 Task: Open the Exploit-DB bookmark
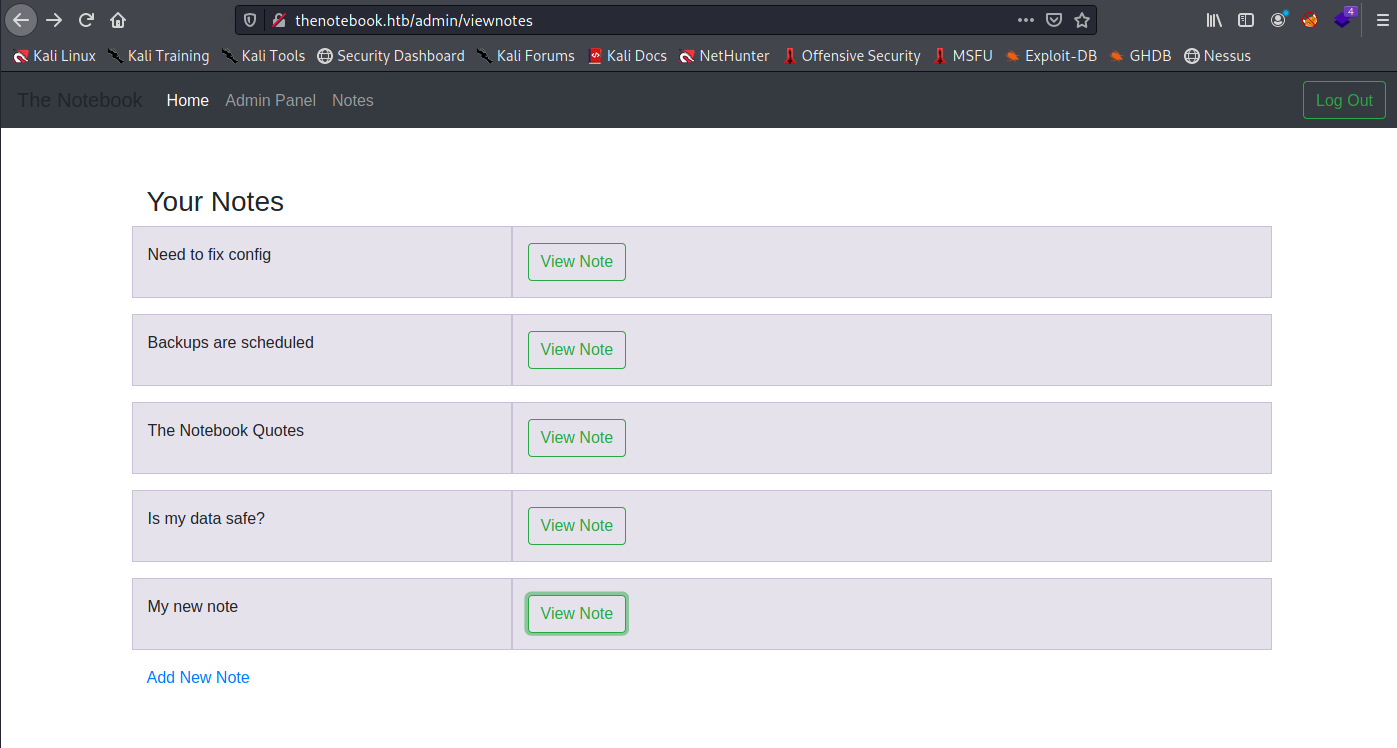click(1051, 56)
